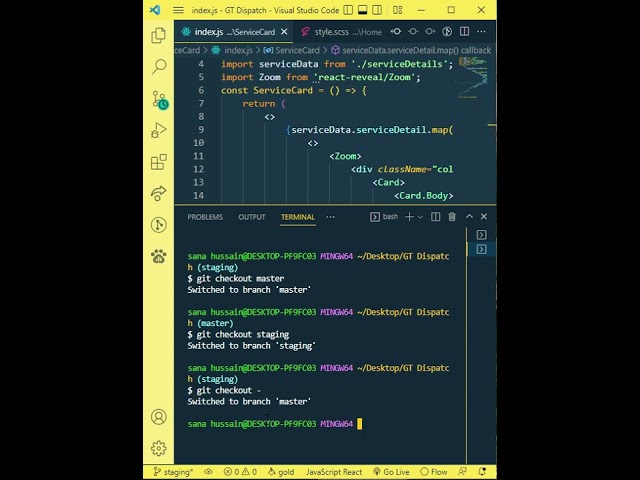Maximize the panel with up chevron
Viewport: 640px width, 480px height.
coord(469,216)
